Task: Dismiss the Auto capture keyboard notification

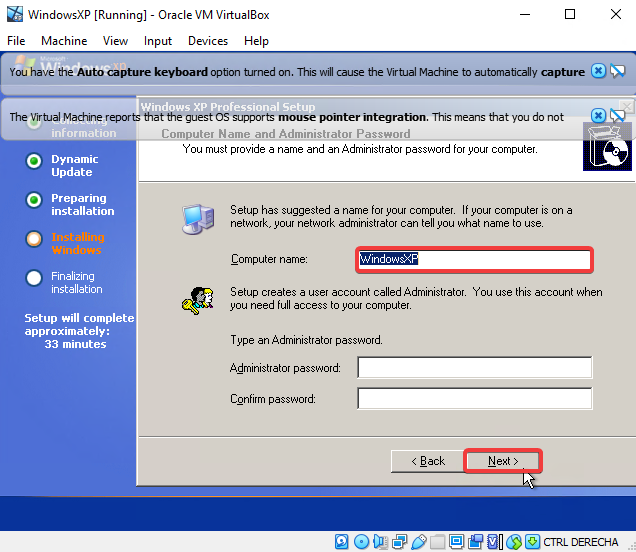Action: coord(598,71)
